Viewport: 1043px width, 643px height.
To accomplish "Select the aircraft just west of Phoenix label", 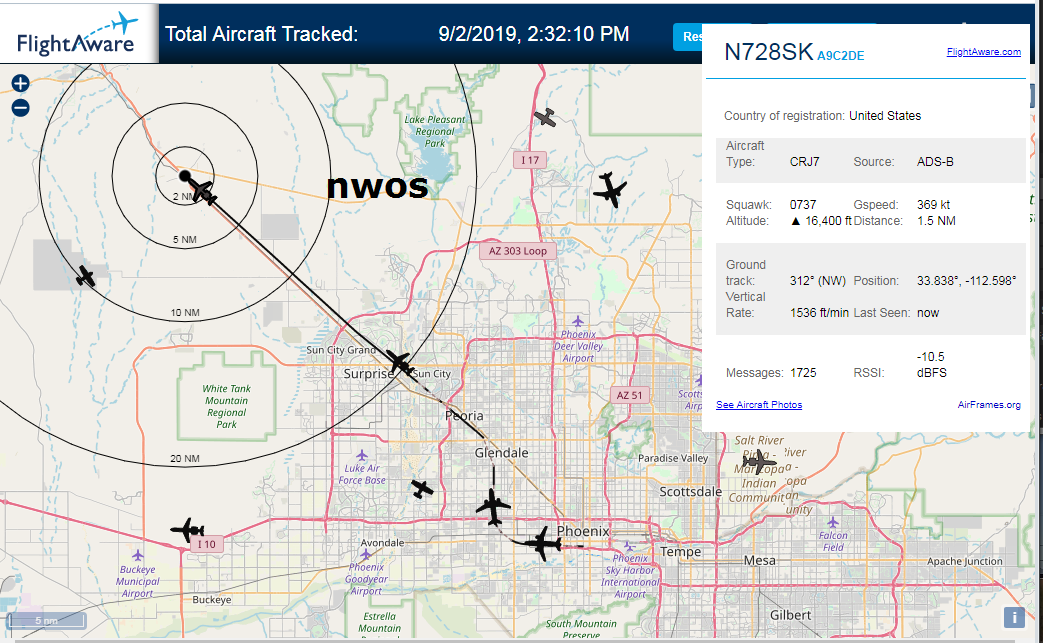I will [544, 544].
